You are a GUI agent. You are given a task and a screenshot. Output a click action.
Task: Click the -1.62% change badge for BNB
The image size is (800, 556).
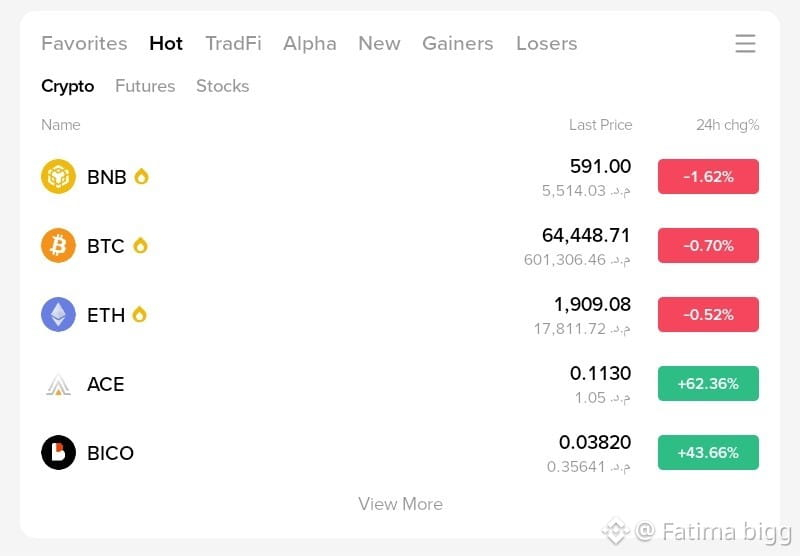pos(708,176)
